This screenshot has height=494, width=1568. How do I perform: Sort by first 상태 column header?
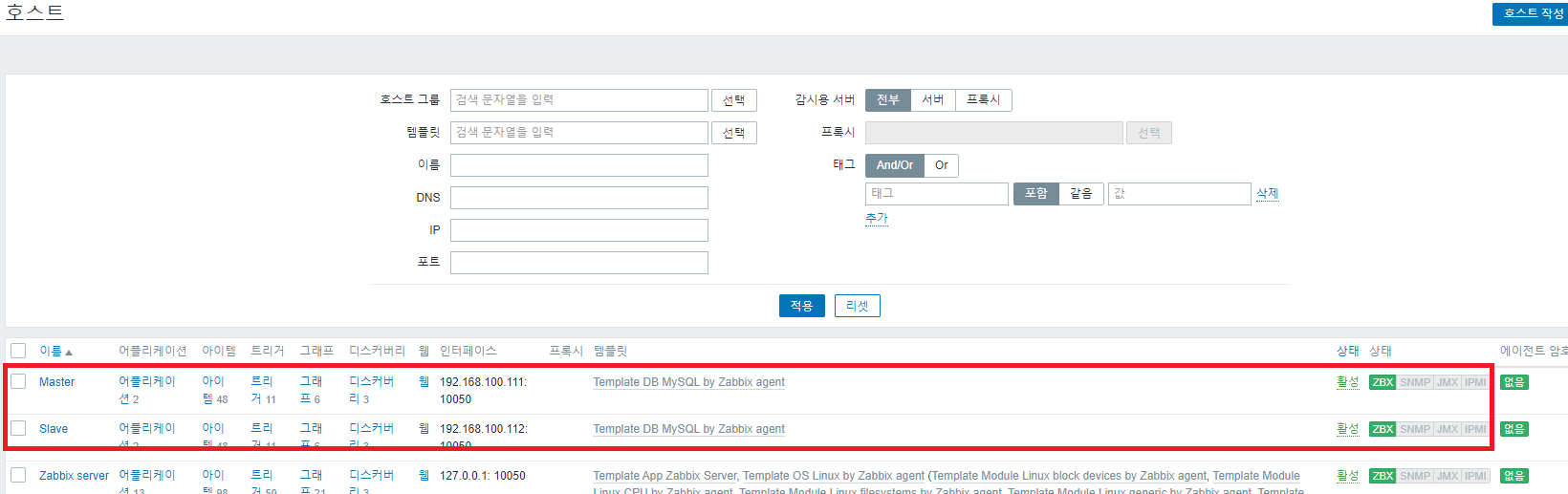point(1348,352)
